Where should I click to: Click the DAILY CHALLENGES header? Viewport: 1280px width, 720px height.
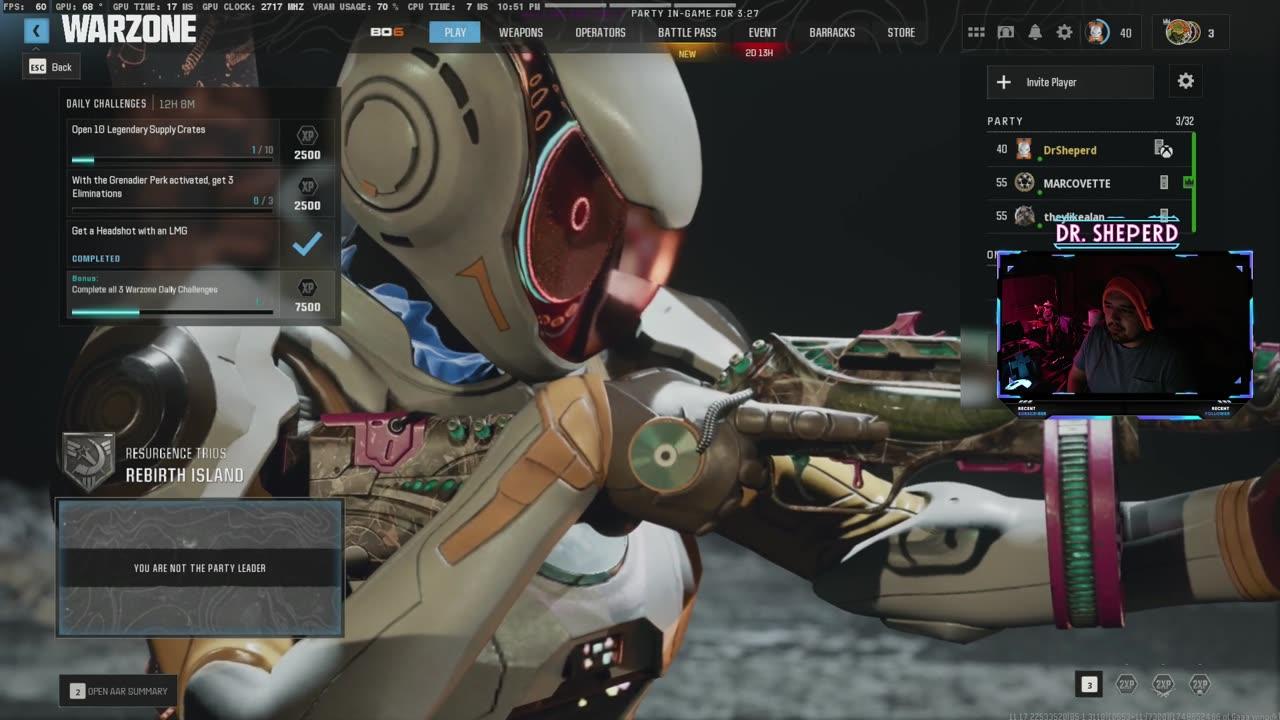click(x=106, y=103)
